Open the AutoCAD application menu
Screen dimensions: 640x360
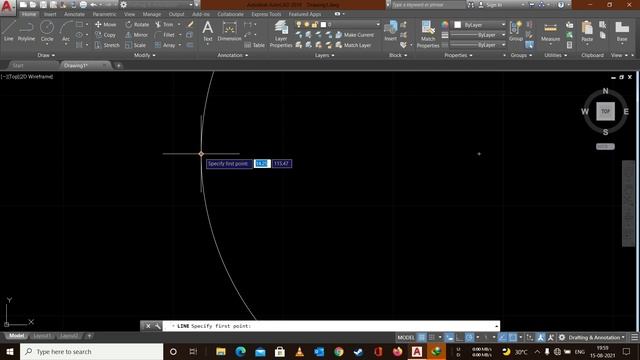point(7,7)
